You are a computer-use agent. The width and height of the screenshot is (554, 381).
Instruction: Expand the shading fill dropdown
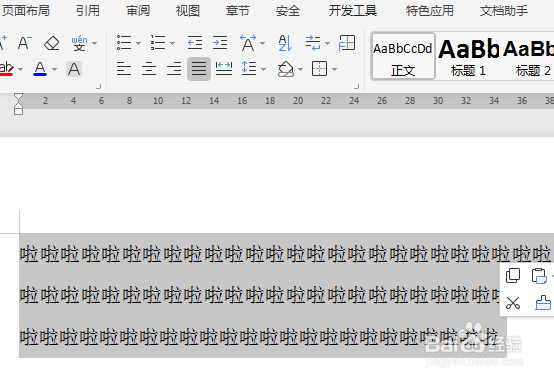point(300,69)
